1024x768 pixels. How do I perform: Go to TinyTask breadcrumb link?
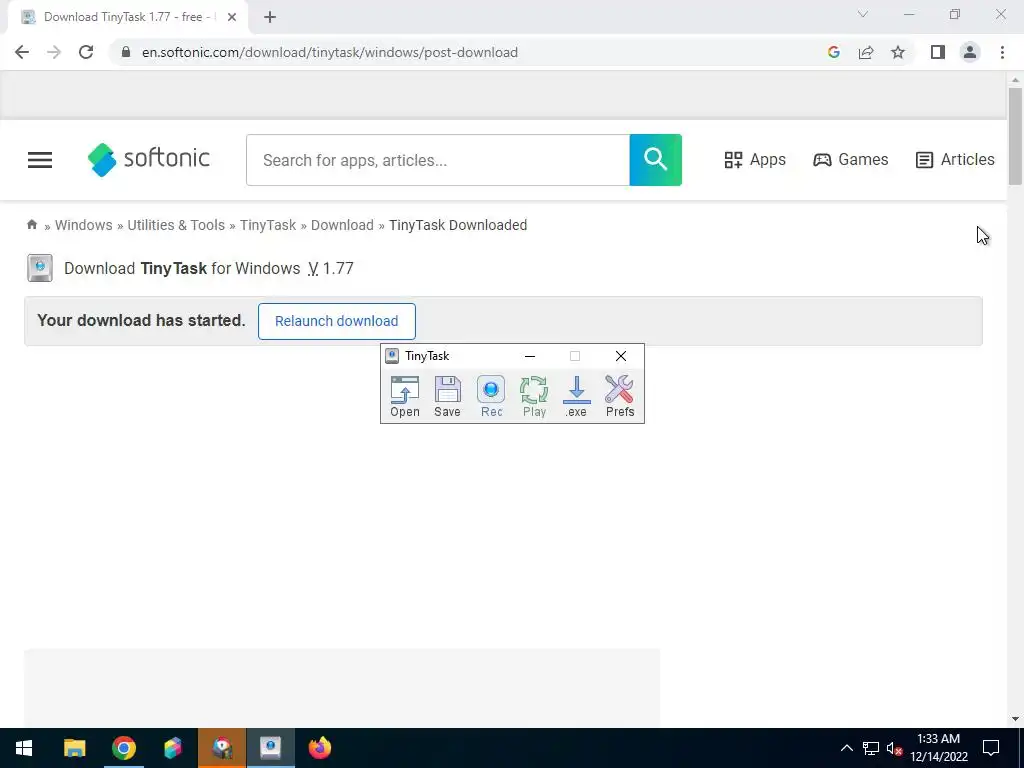(x=268, y=225)
